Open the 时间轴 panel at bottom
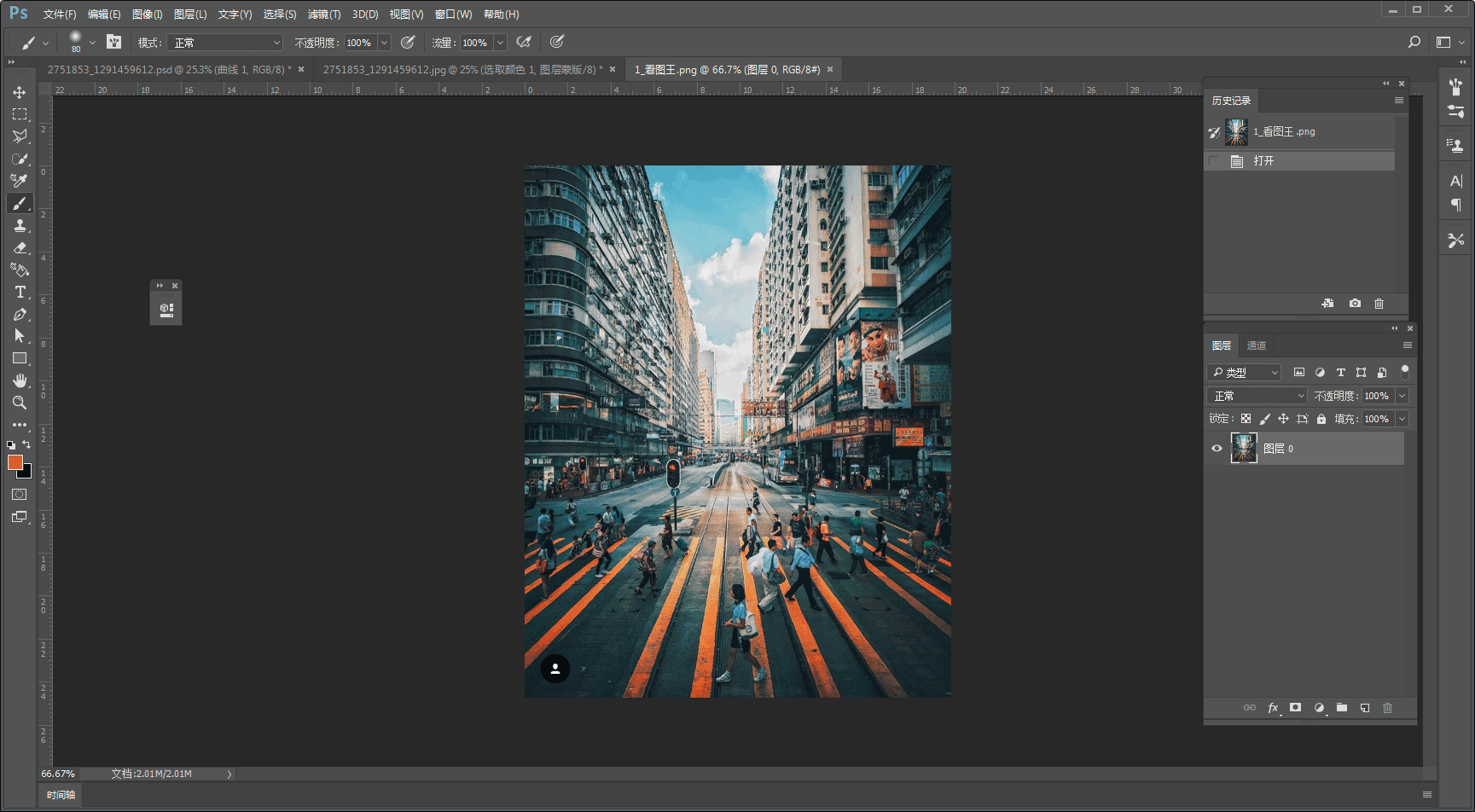 coord(61,795)
